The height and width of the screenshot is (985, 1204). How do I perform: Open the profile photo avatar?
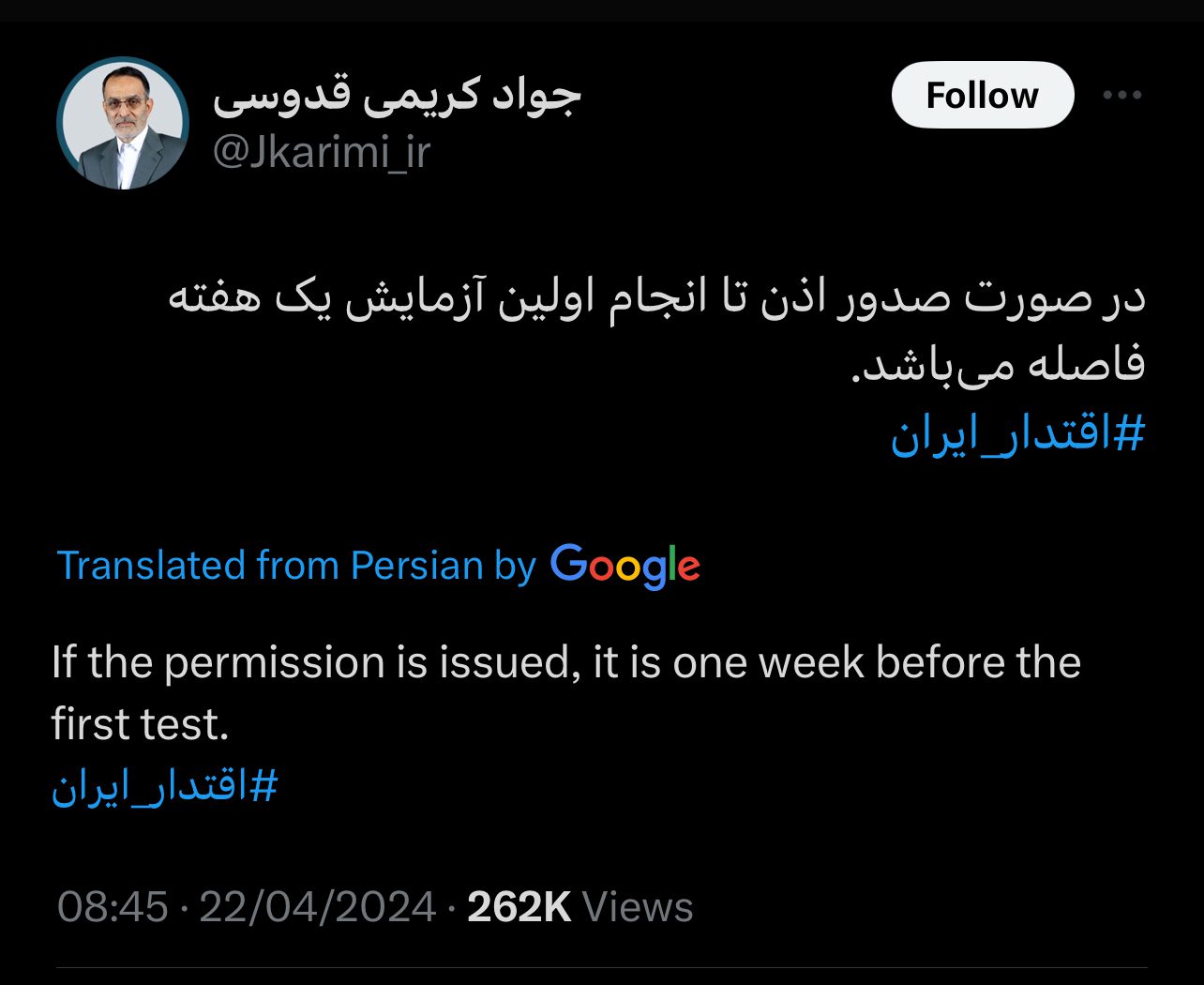pos(123,124)
